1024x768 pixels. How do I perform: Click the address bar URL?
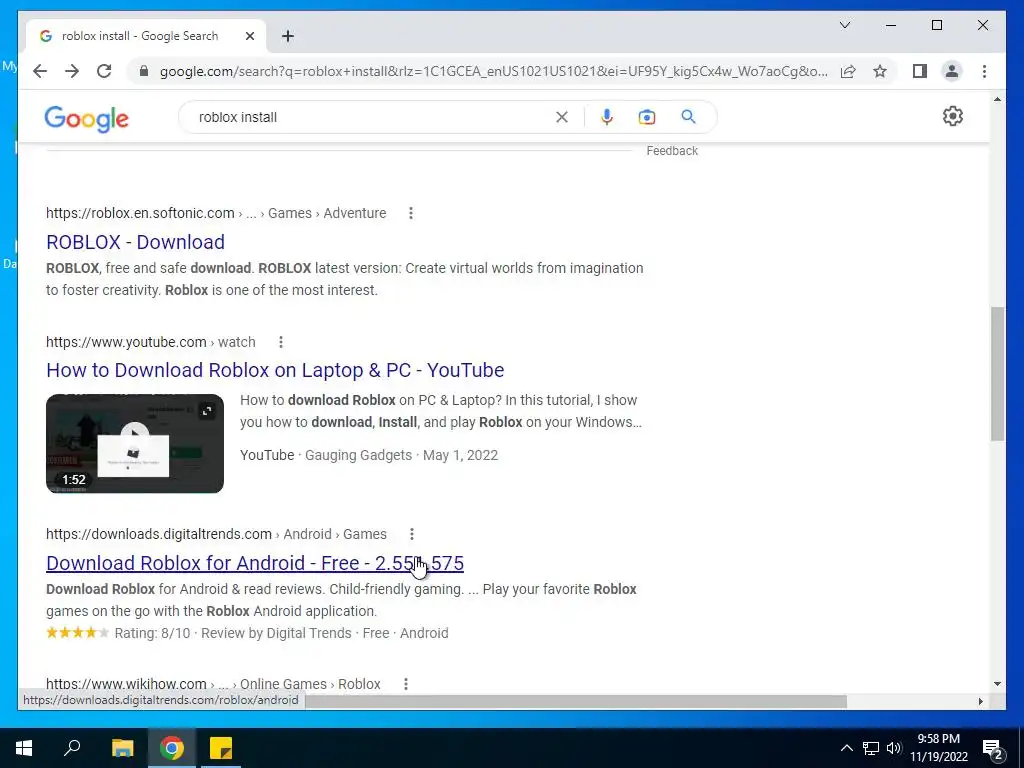point(494,71)
